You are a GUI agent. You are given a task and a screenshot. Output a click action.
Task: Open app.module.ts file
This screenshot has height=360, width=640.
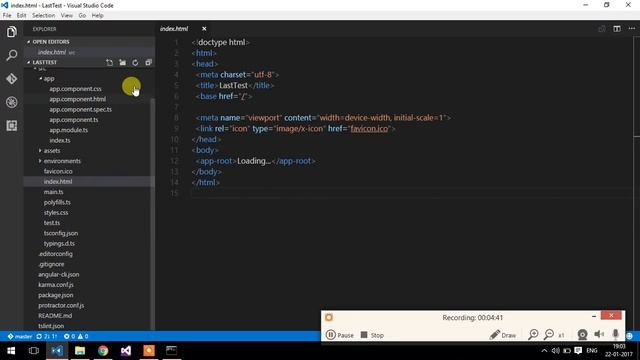(69, 130)
